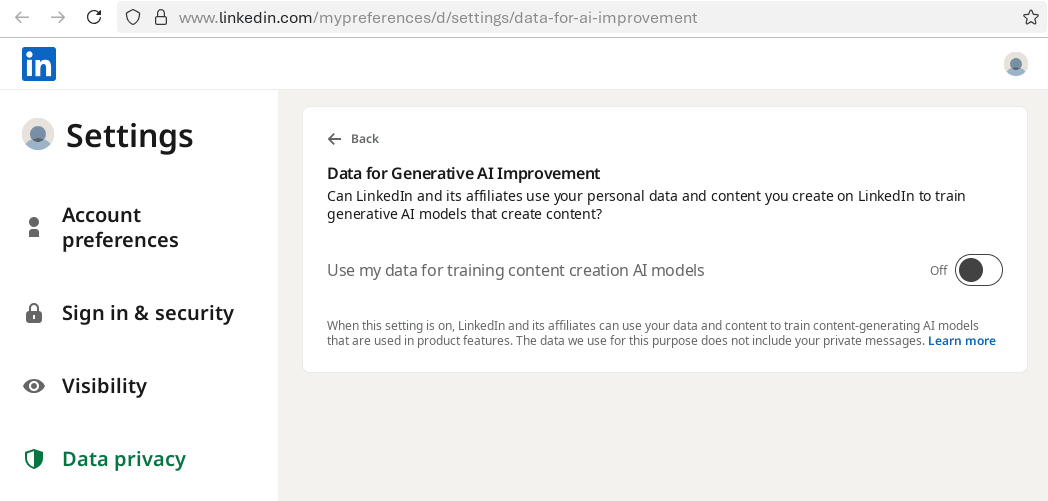The height and width of the screenshot is (501, 1048).
Task: Click the Visibility eye icon
Action: [34, 386]
